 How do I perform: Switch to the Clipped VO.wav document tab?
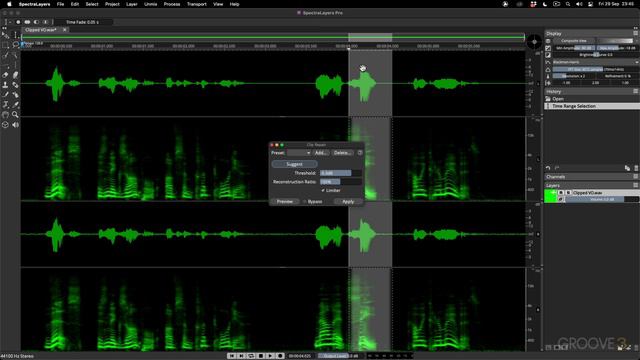coord(41,30)
